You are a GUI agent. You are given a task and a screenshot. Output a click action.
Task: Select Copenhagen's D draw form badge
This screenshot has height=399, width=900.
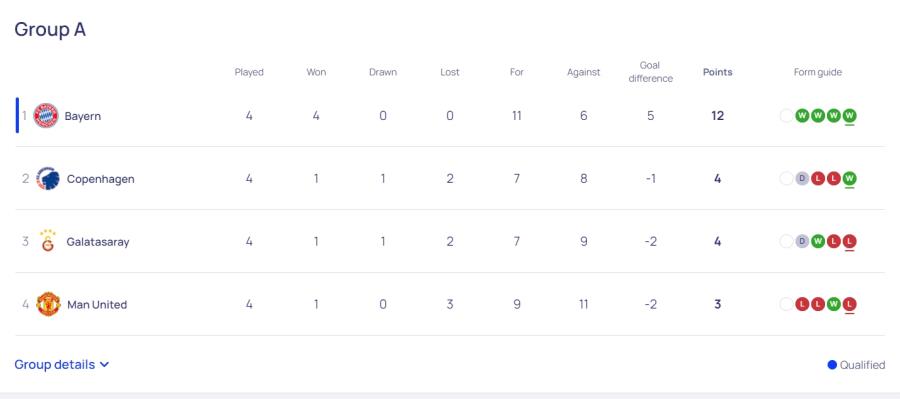point(802,179)
